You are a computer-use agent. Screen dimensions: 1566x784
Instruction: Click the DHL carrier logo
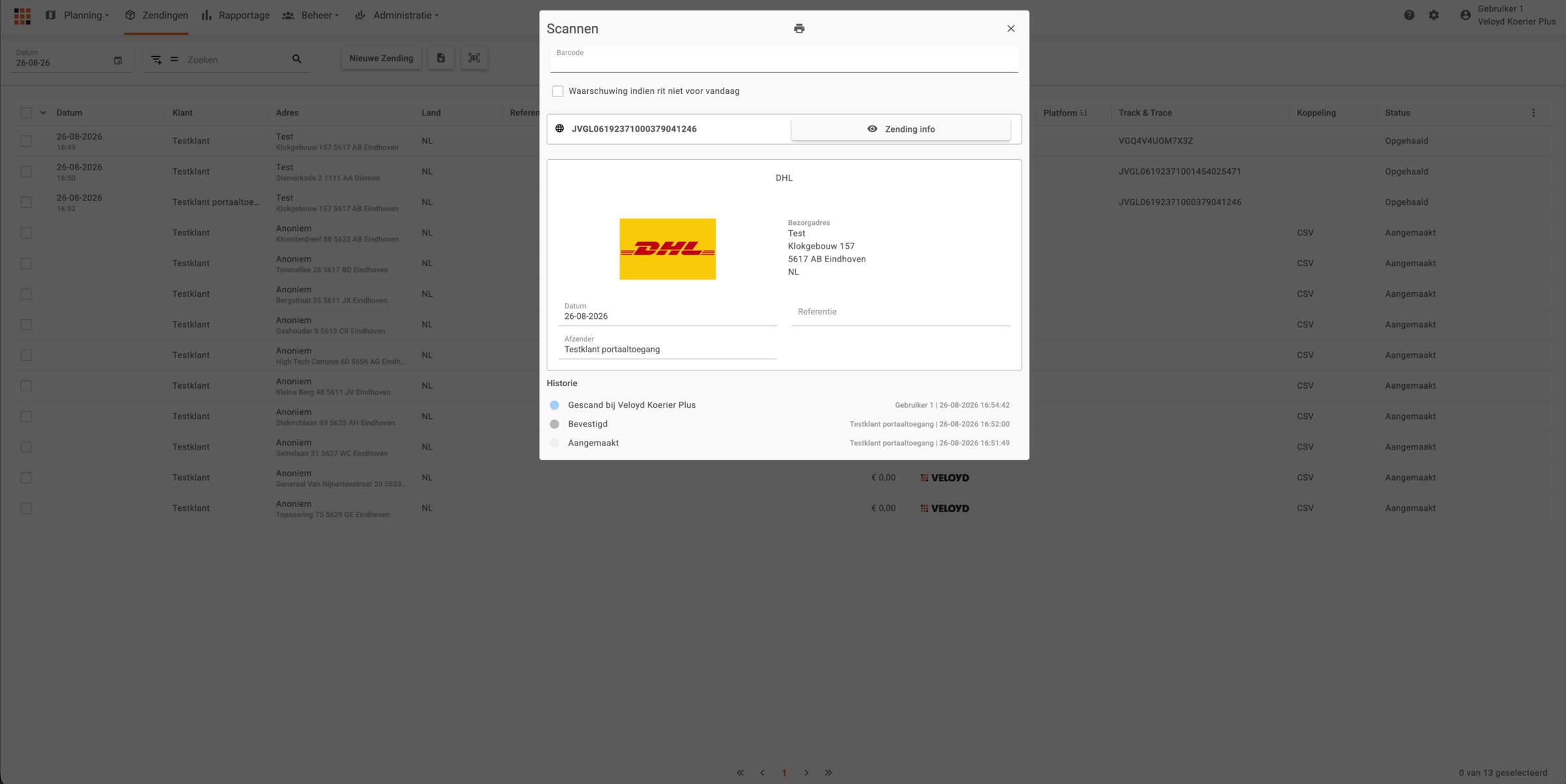[x=668, y=249]
